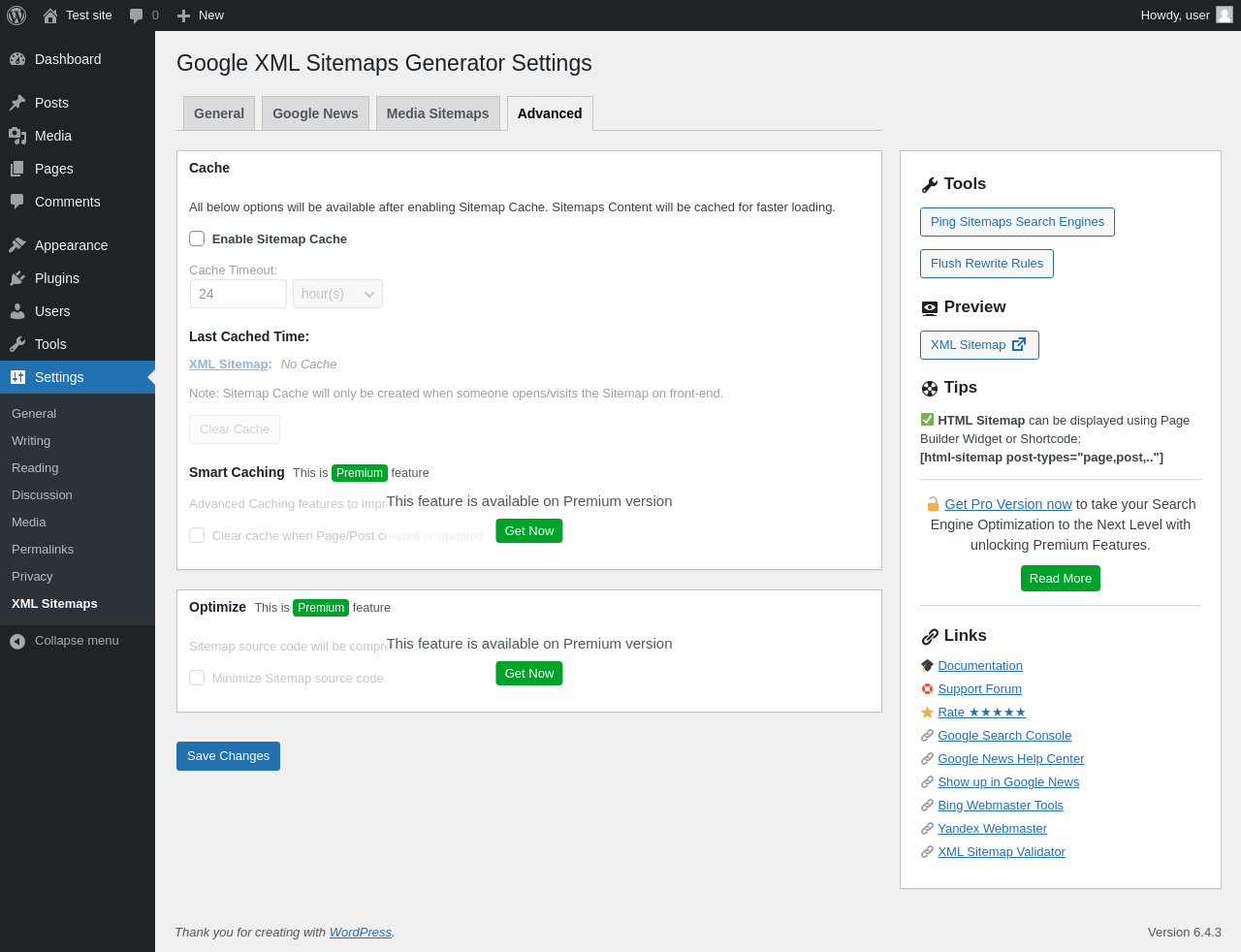The image size is (1241, 952).
Task: Click the comments bubble icon in admin bar
Action: [x=136, y=16]
